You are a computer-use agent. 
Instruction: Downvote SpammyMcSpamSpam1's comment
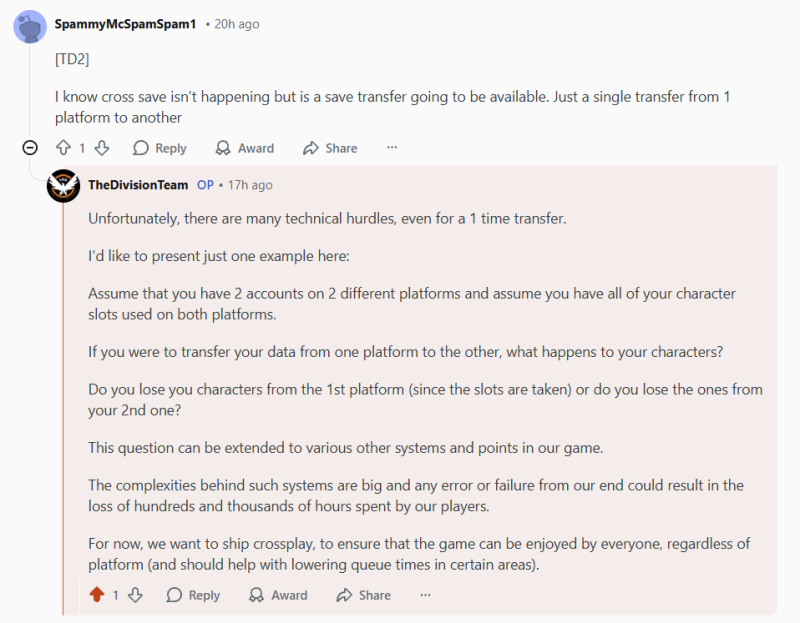tap(101, 148)
